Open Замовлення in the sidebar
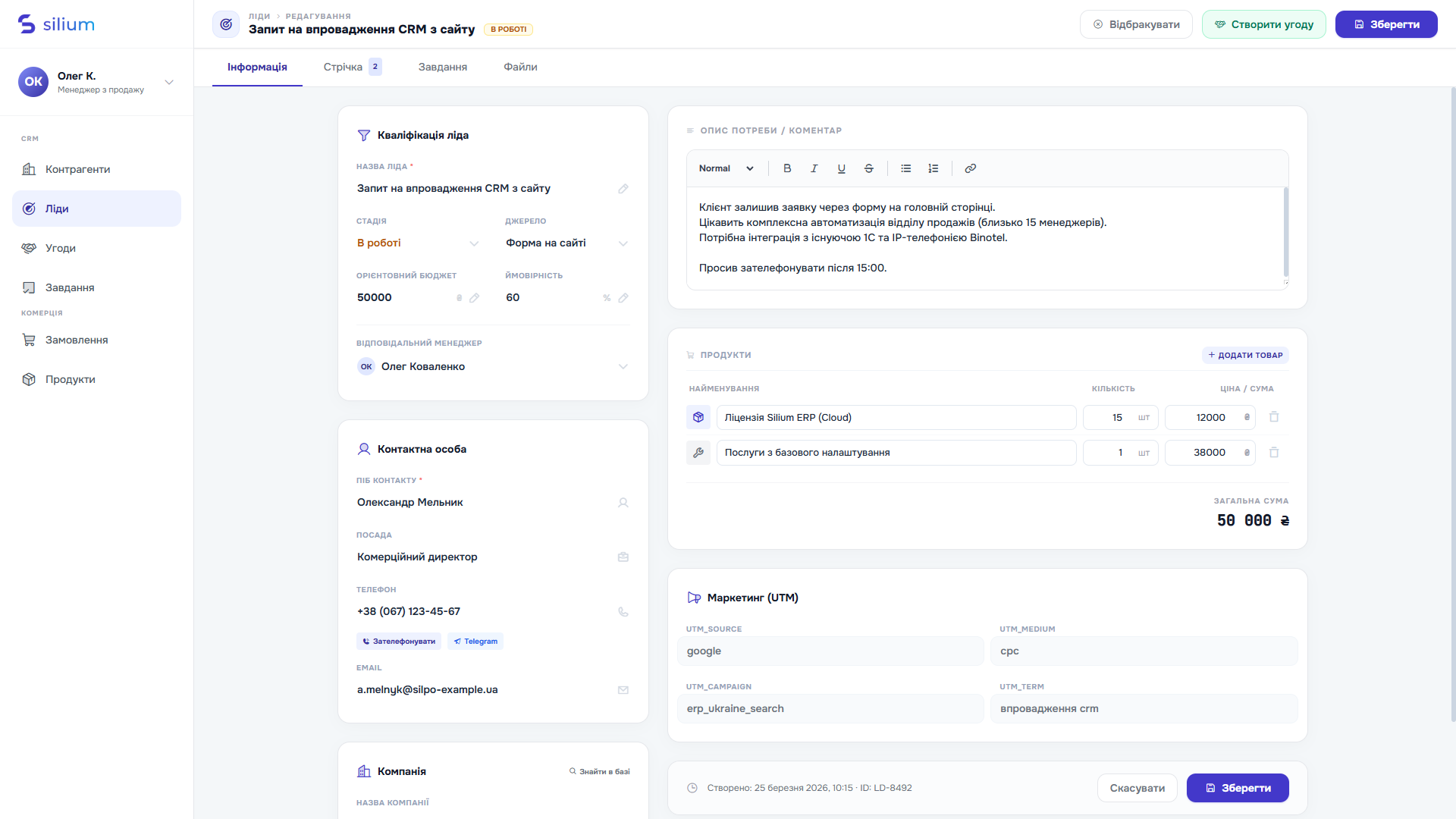This screenshot has height=819, width=1456. coord(96,340)
